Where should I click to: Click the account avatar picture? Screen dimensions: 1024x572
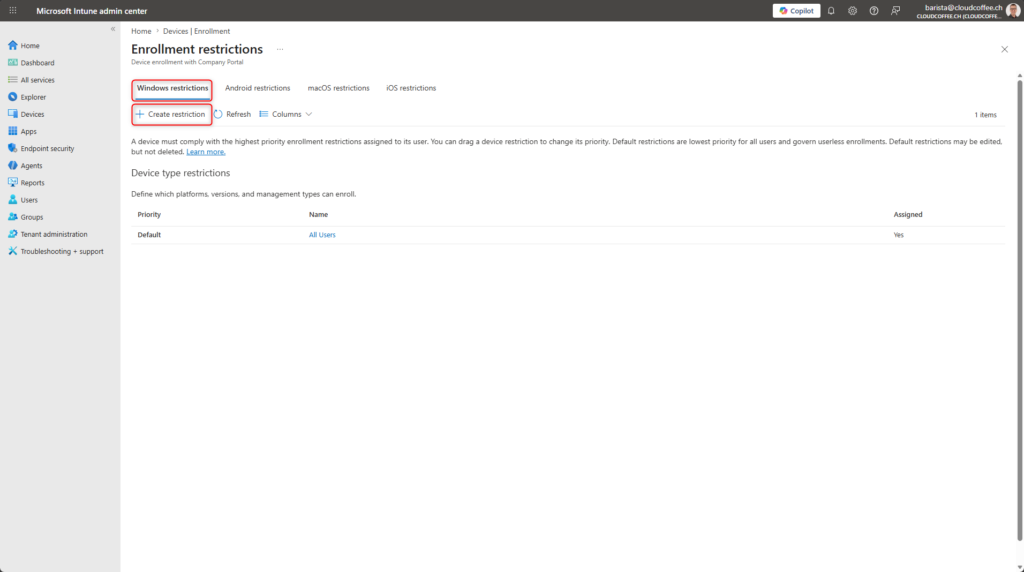point(1013,10)
